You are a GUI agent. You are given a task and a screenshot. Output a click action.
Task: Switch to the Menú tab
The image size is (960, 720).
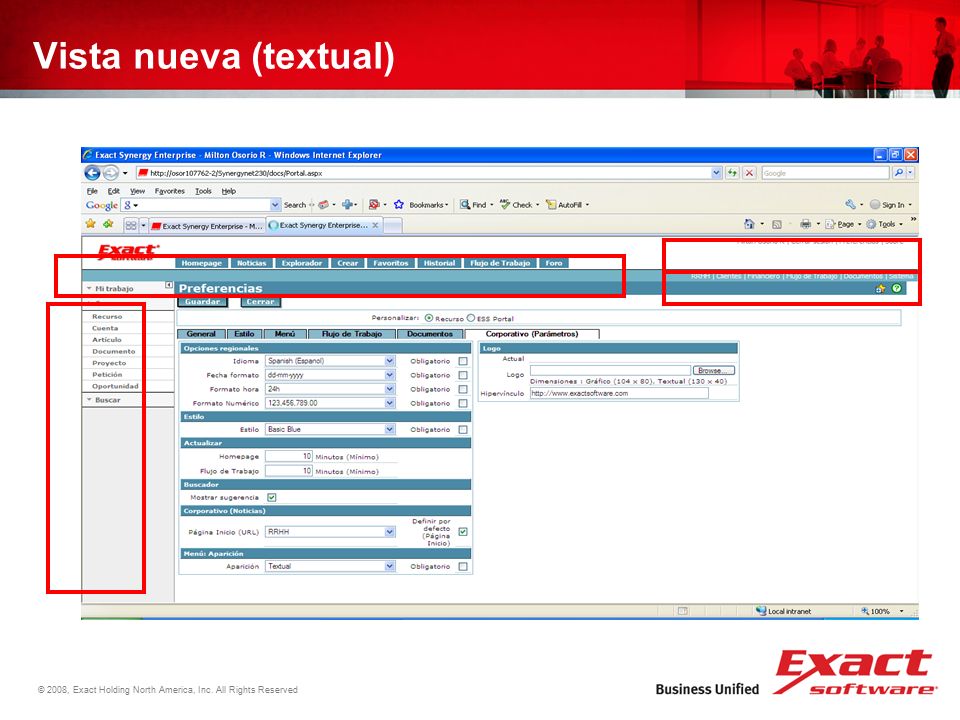click(x=285, y=334)
